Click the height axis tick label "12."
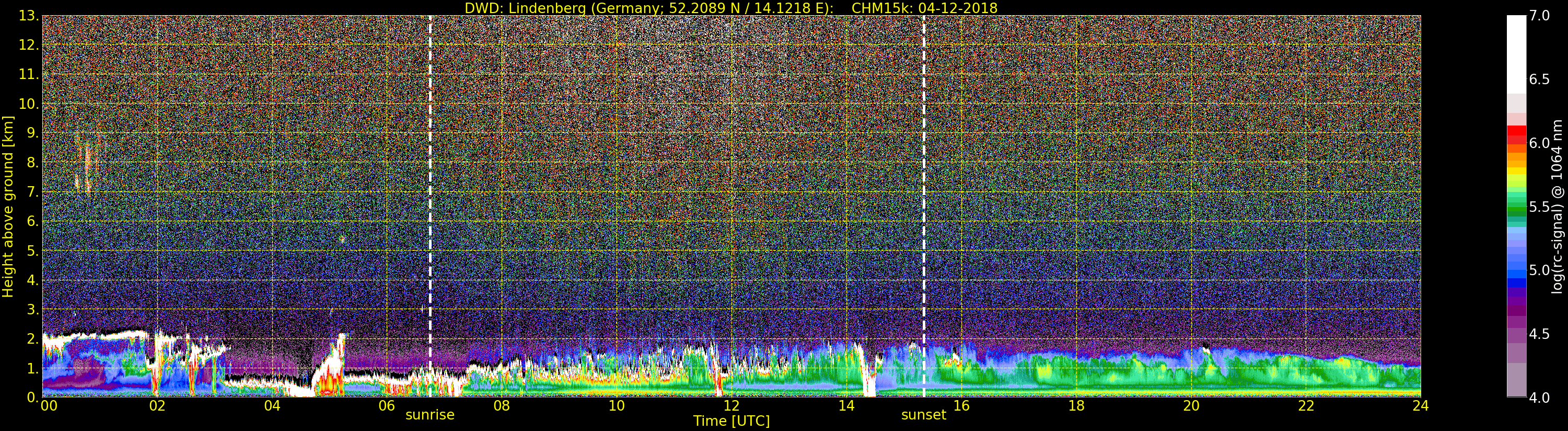The height and width of the screenshot is (431, 1568). click(x=29, y=45)
